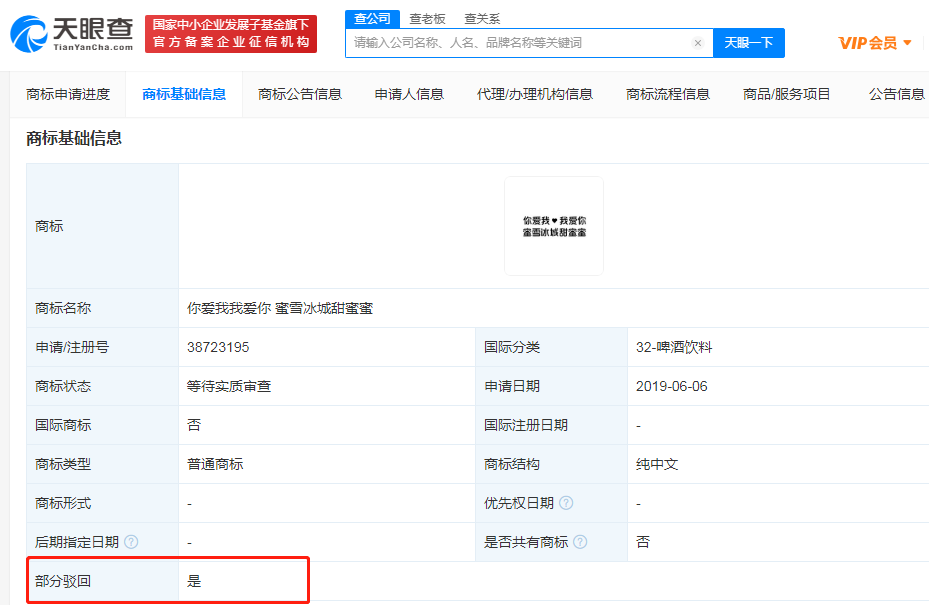Open the help icon next to 优先权日期
This screenshot has width=929, height=605.
[566, 503]
